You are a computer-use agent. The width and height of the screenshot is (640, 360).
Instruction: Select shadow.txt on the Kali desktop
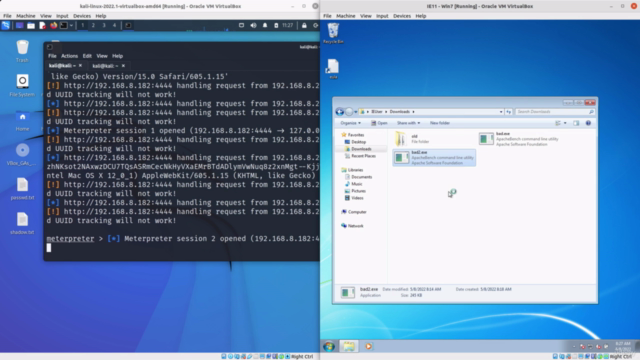click(22, 223)
